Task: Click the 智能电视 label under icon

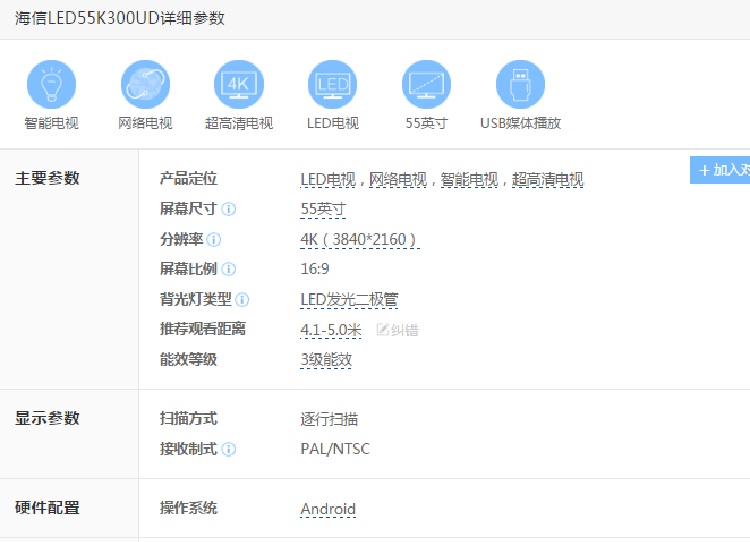Action: 51,123
